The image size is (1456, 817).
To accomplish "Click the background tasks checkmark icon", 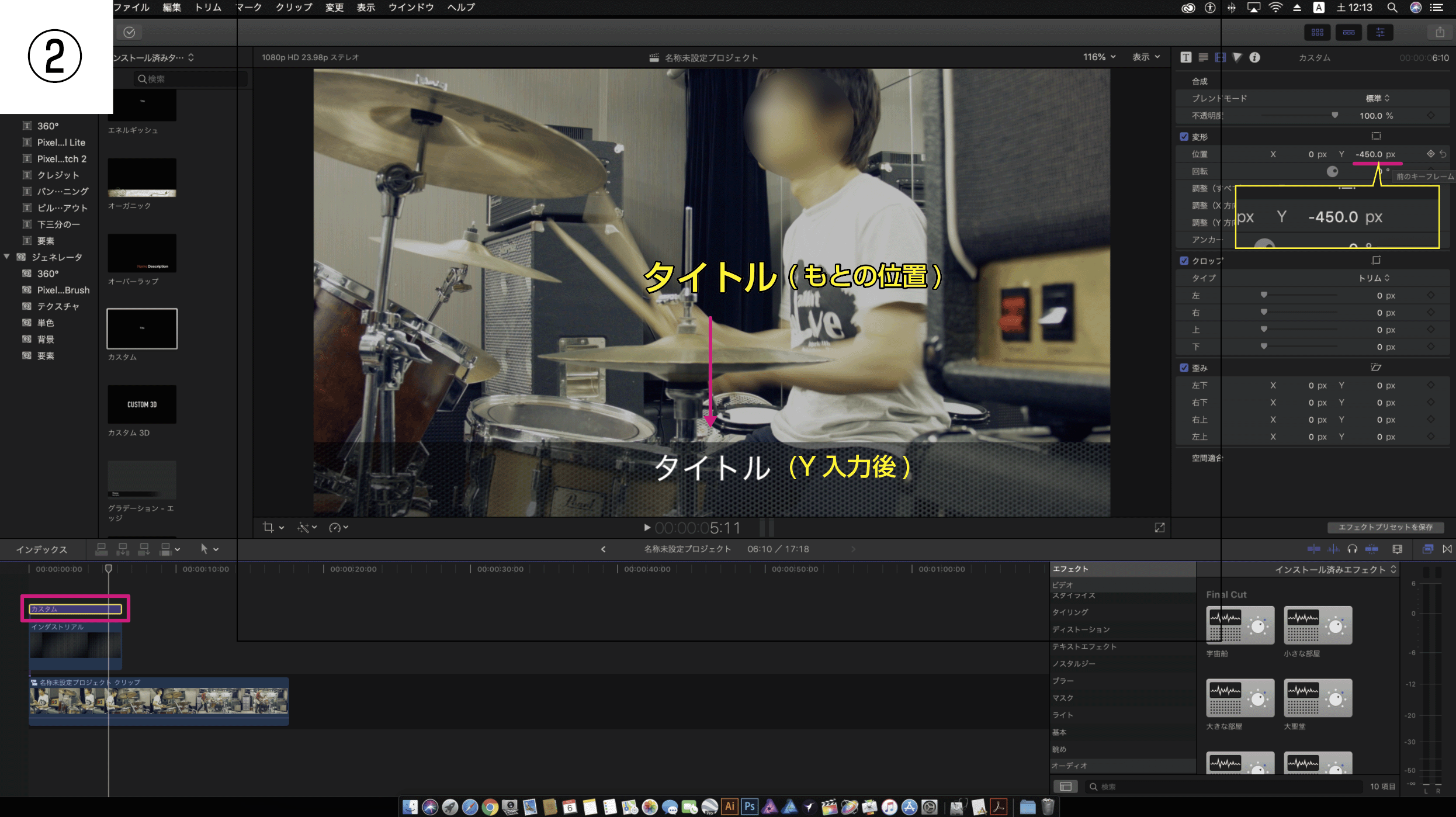I will (129, 33).
